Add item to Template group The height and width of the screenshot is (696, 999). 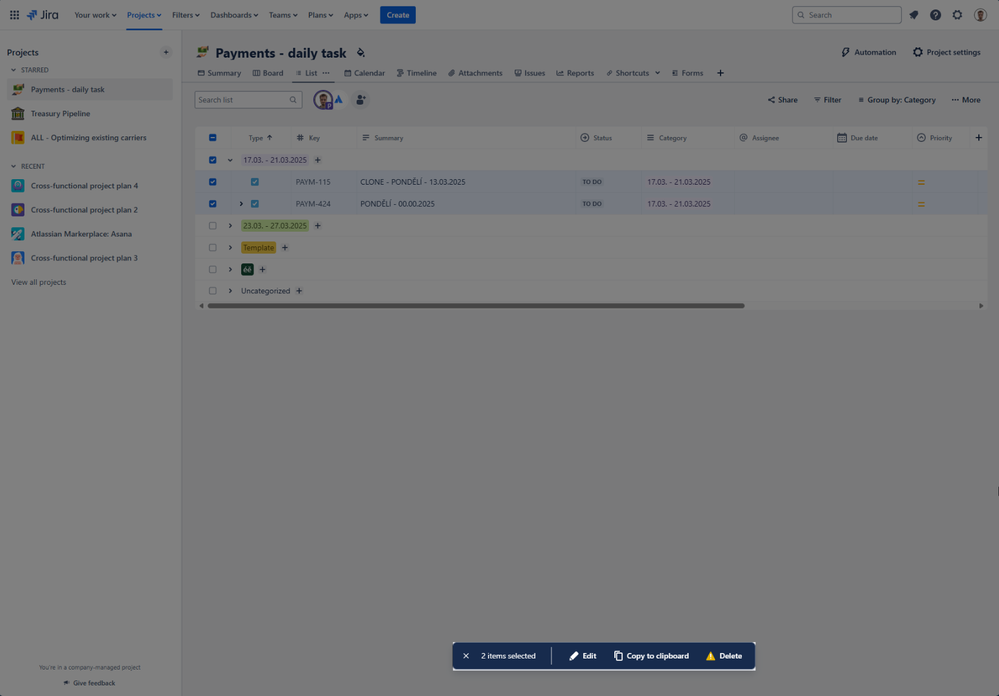(x=285, y=247)
